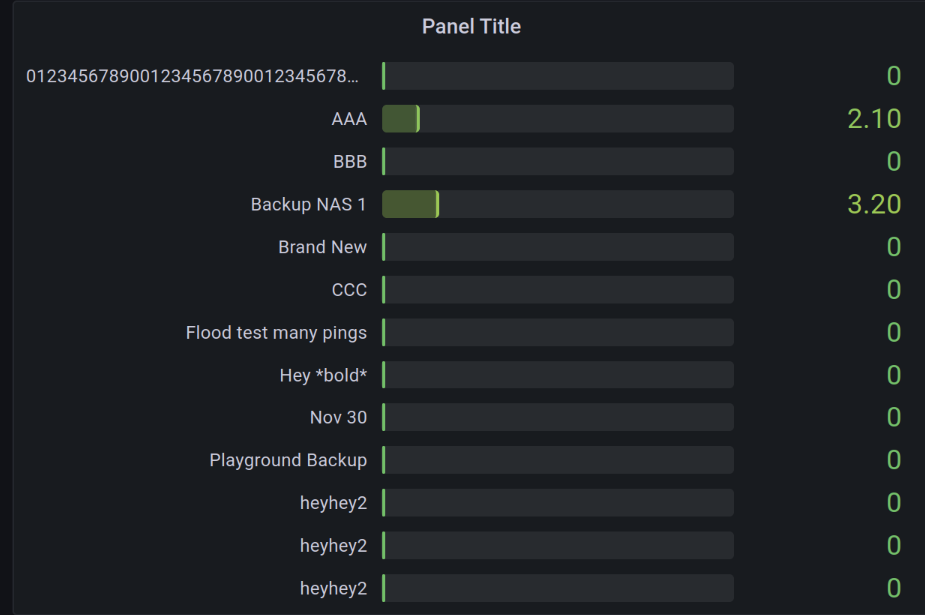The height and width of the screenshot is (615, 925).
Task: Click the AAA row label
Action: [349, 119]
